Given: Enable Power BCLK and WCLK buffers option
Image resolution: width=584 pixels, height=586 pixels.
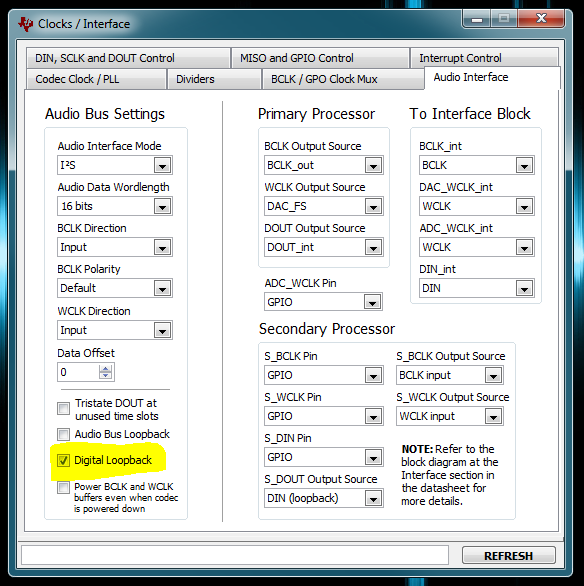Looking at the screenshot, I should pos(63,487).
